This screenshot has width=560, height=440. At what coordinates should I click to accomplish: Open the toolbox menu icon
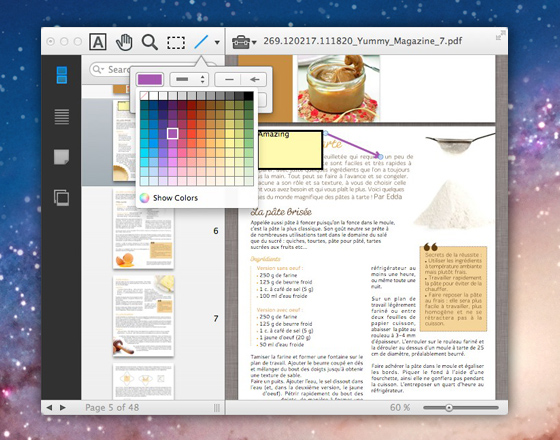pyautogui.click(x=241, y=42)
